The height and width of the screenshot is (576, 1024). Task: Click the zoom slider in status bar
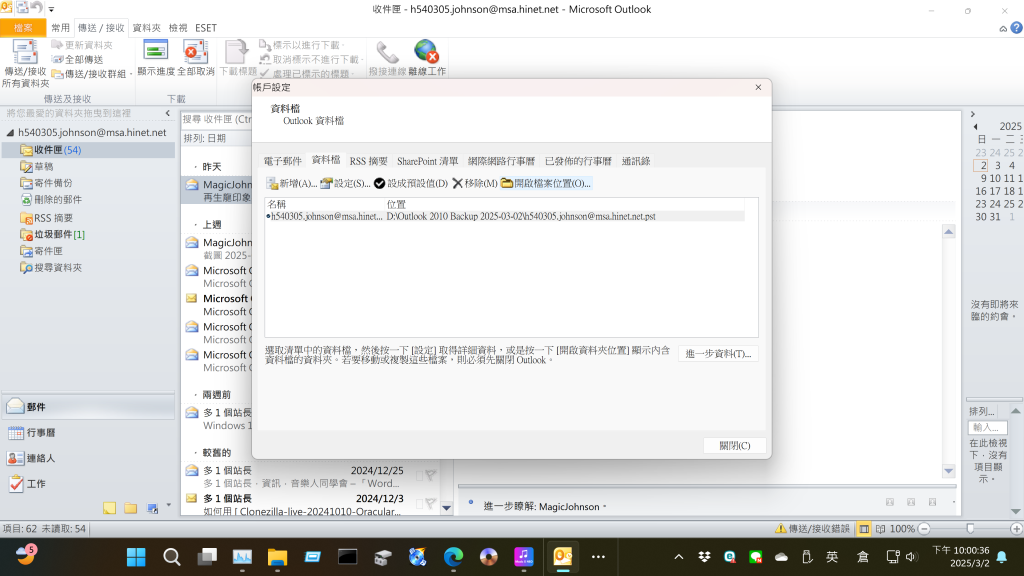coord(968,528)
